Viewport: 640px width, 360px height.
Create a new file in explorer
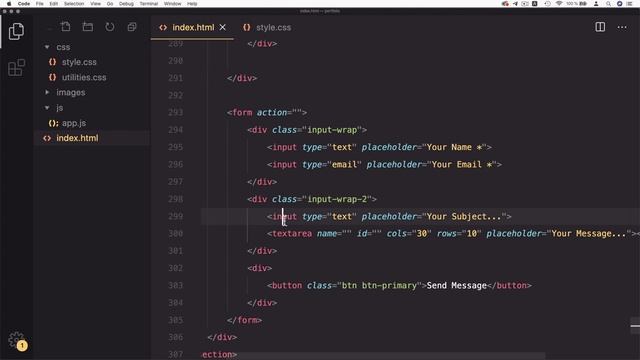coord(65,27)
